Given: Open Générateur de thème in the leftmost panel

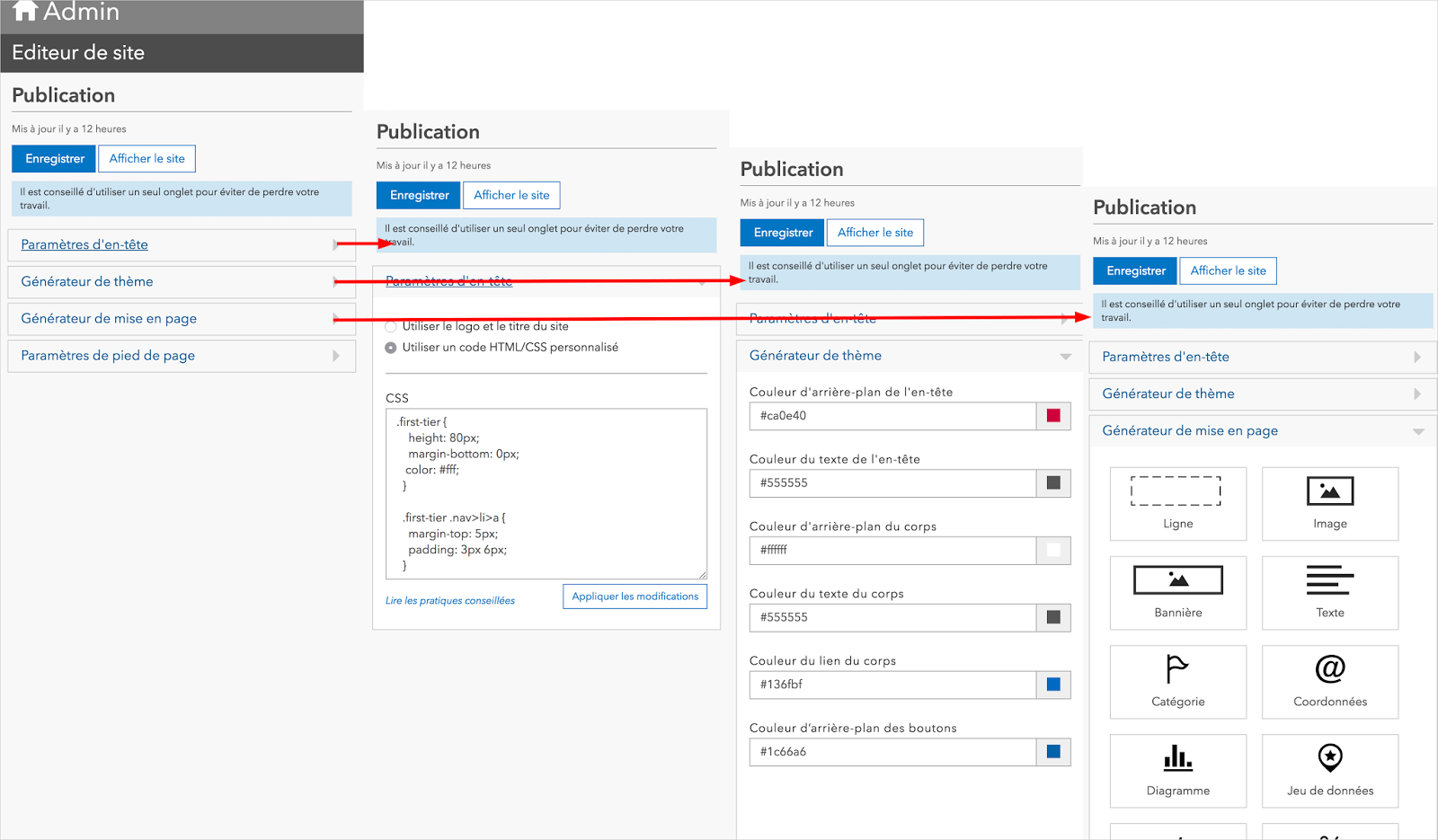Looking at the screenshot, I should (182, 282).
